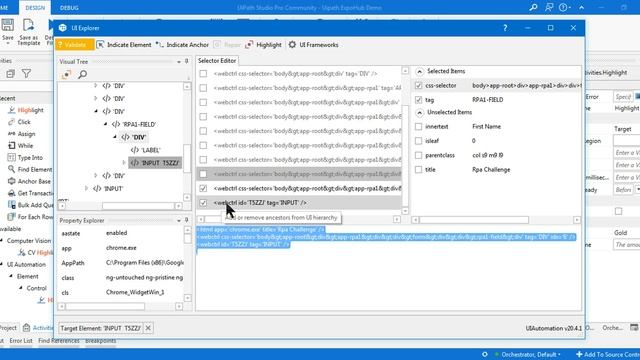Click the Visual Tree highlight-element icon
The image size is (640, 360).
click(x=66, y=74)
